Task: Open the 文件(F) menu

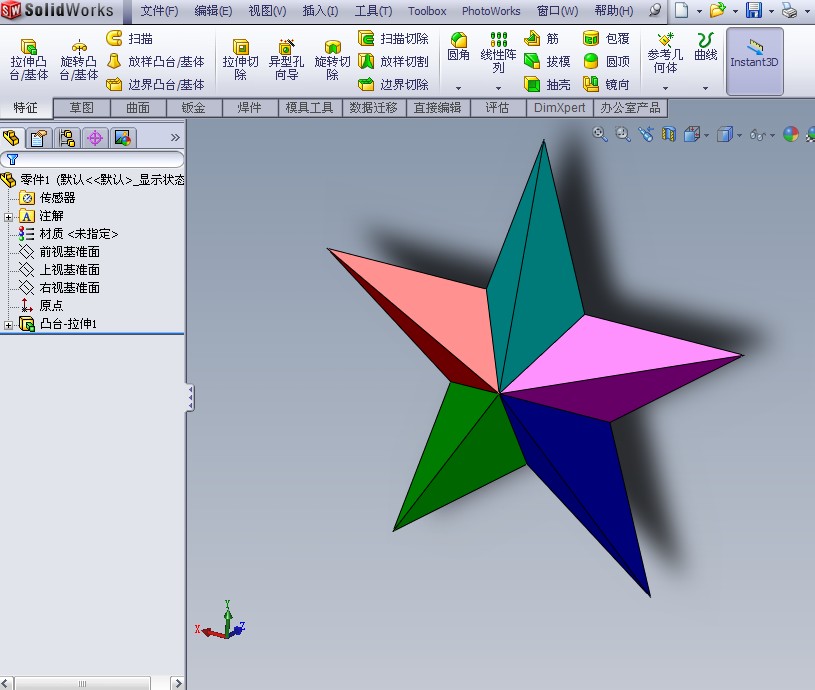Action: pos(159,11)
